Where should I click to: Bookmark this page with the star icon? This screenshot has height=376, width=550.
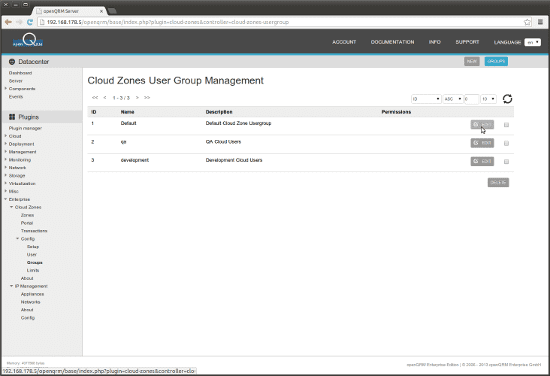(x=527, y=22)
